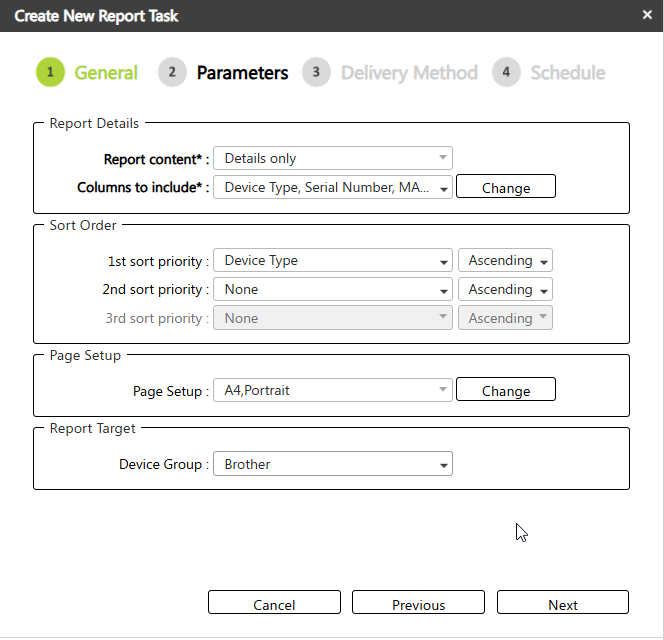Select Device Group dropdown showing Brother

click(332, 465)
